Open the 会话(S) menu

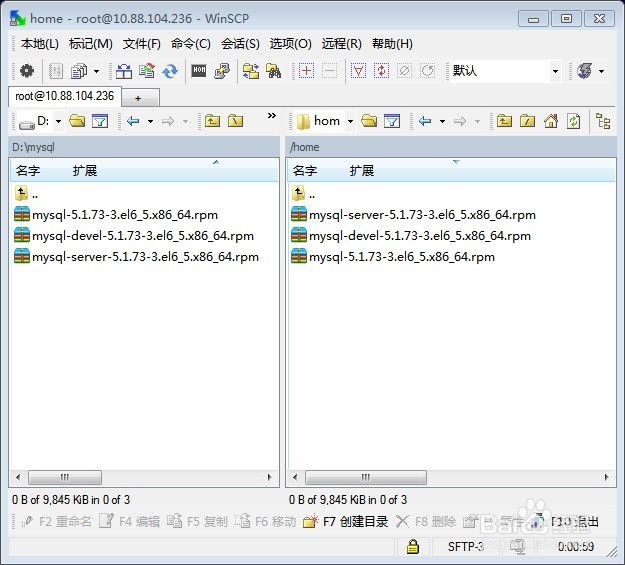[240, 43]
